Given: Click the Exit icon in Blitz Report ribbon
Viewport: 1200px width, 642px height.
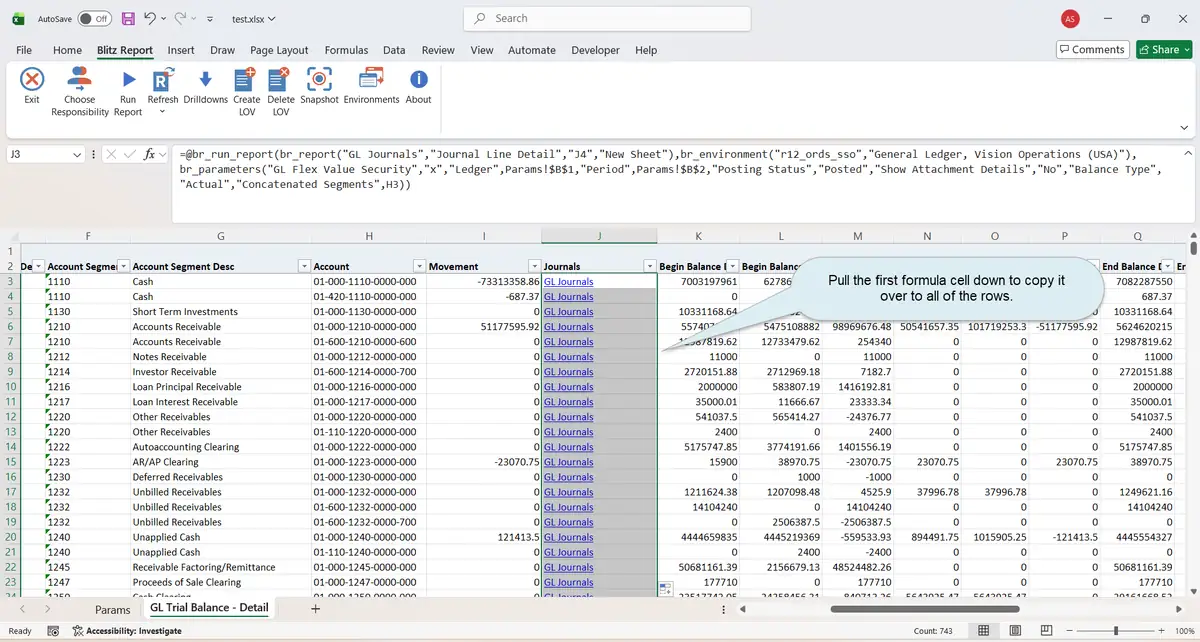Looking at the screenshot, I should coord(32,80).
